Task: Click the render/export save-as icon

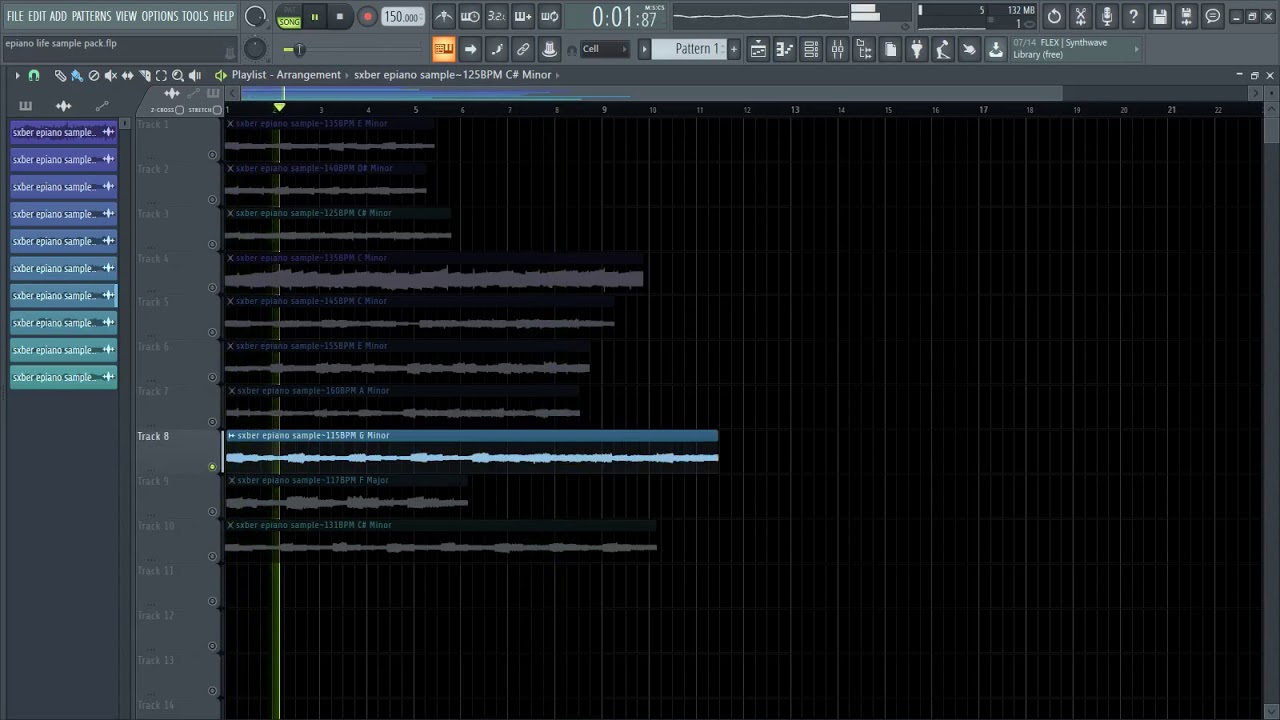Action: (x=1186, y=17)
